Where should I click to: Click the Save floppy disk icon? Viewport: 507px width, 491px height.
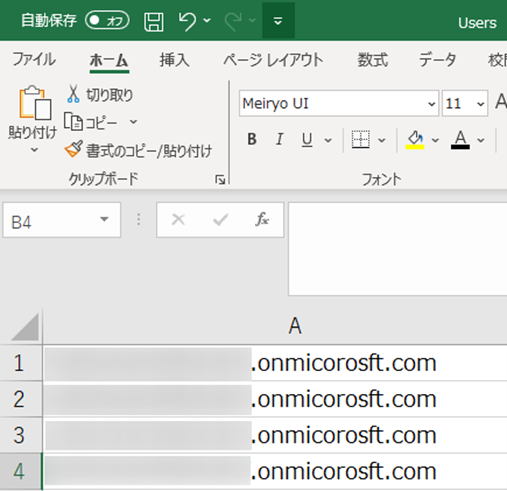click(x=154, y=21)
